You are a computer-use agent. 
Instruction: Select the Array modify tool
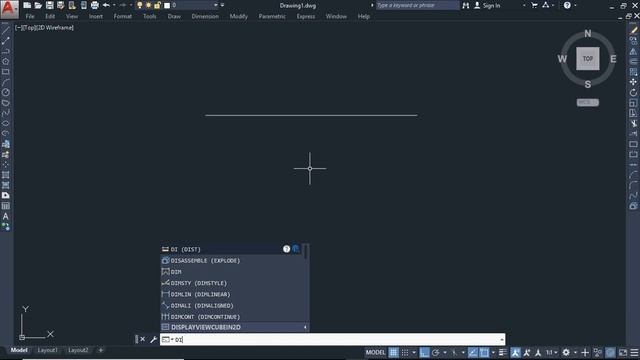(633, 72)
